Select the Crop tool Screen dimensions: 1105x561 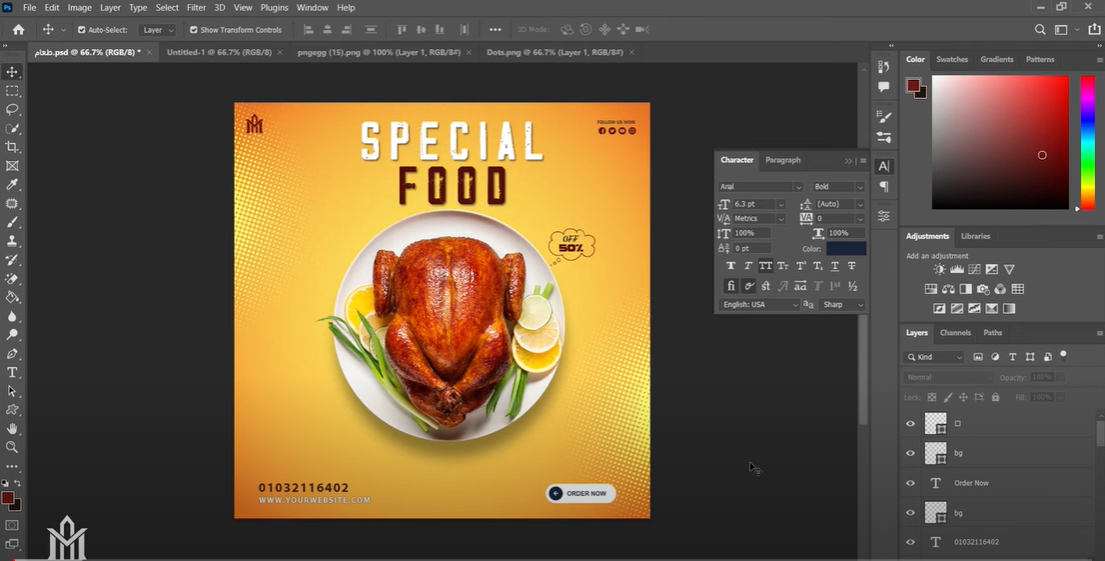12,147
